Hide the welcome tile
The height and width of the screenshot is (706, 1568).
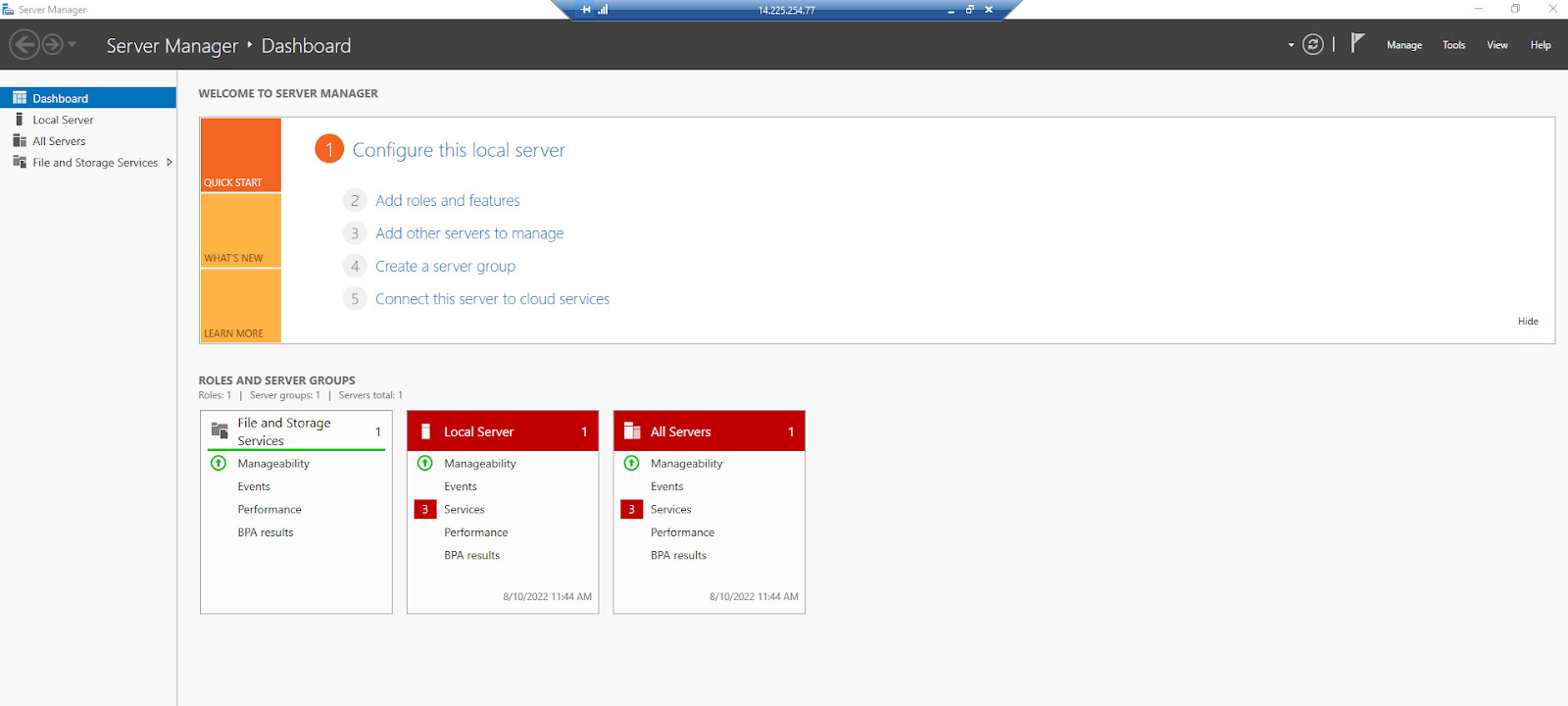tap(1528, 322)
